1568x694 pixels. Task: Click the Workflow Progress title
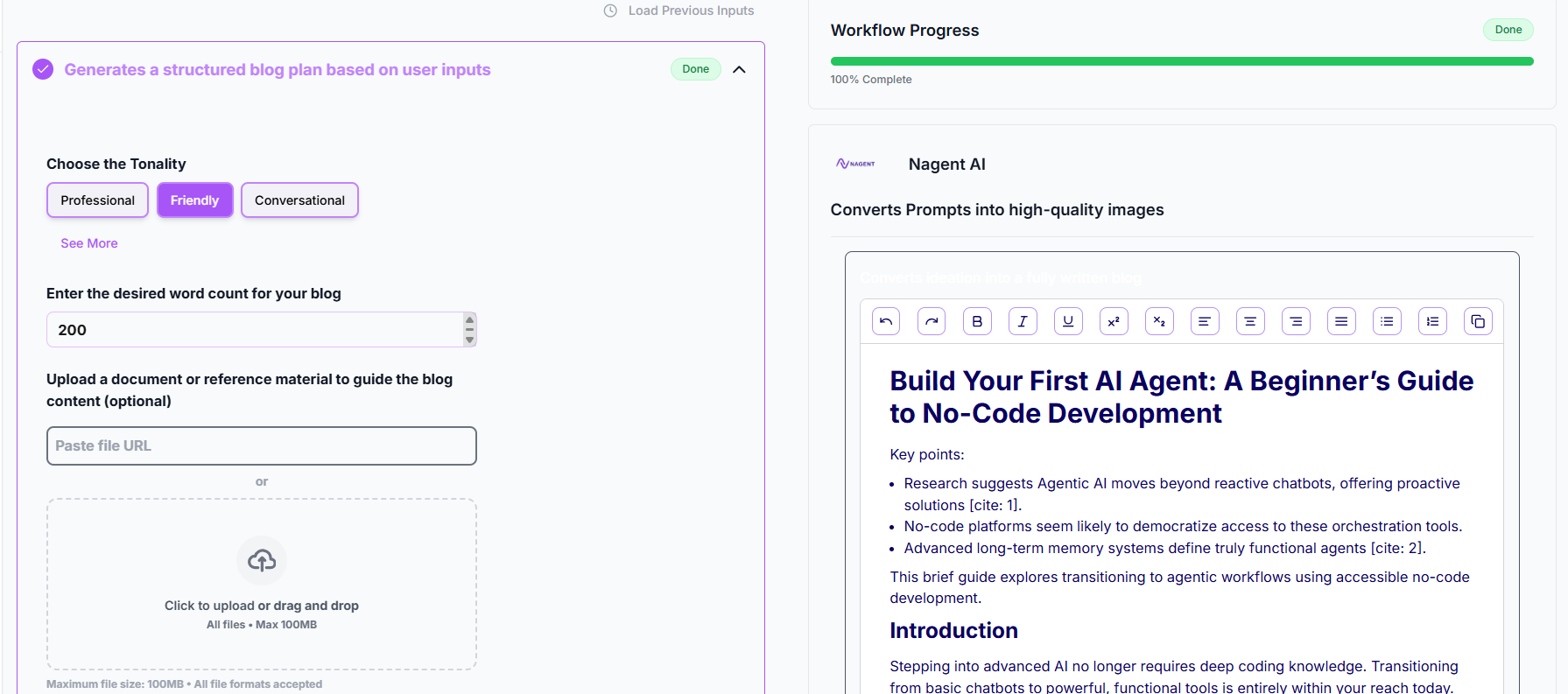tap(904, 31)
